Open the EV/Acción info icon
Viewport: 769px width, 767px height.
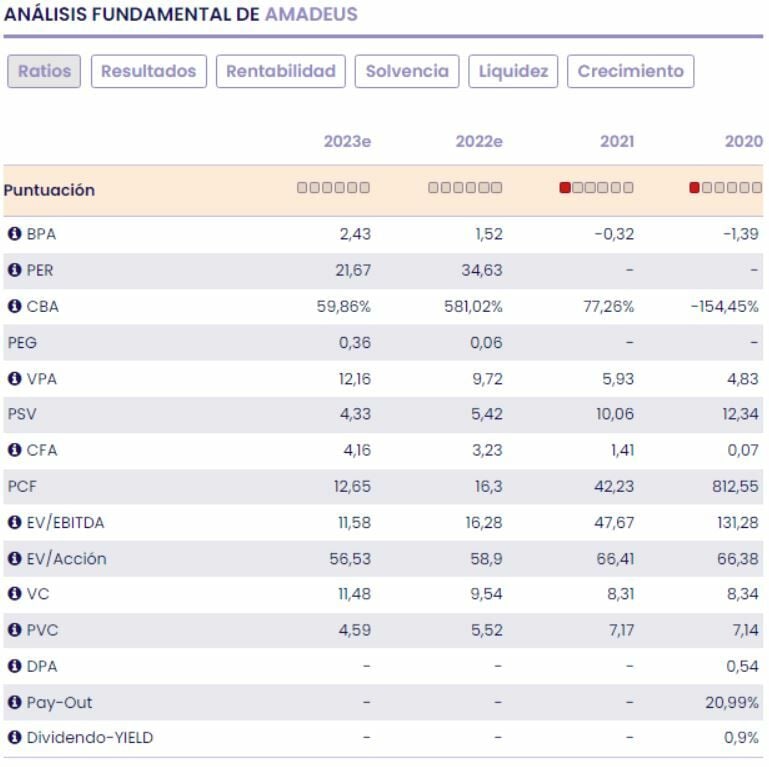(14, 558)
